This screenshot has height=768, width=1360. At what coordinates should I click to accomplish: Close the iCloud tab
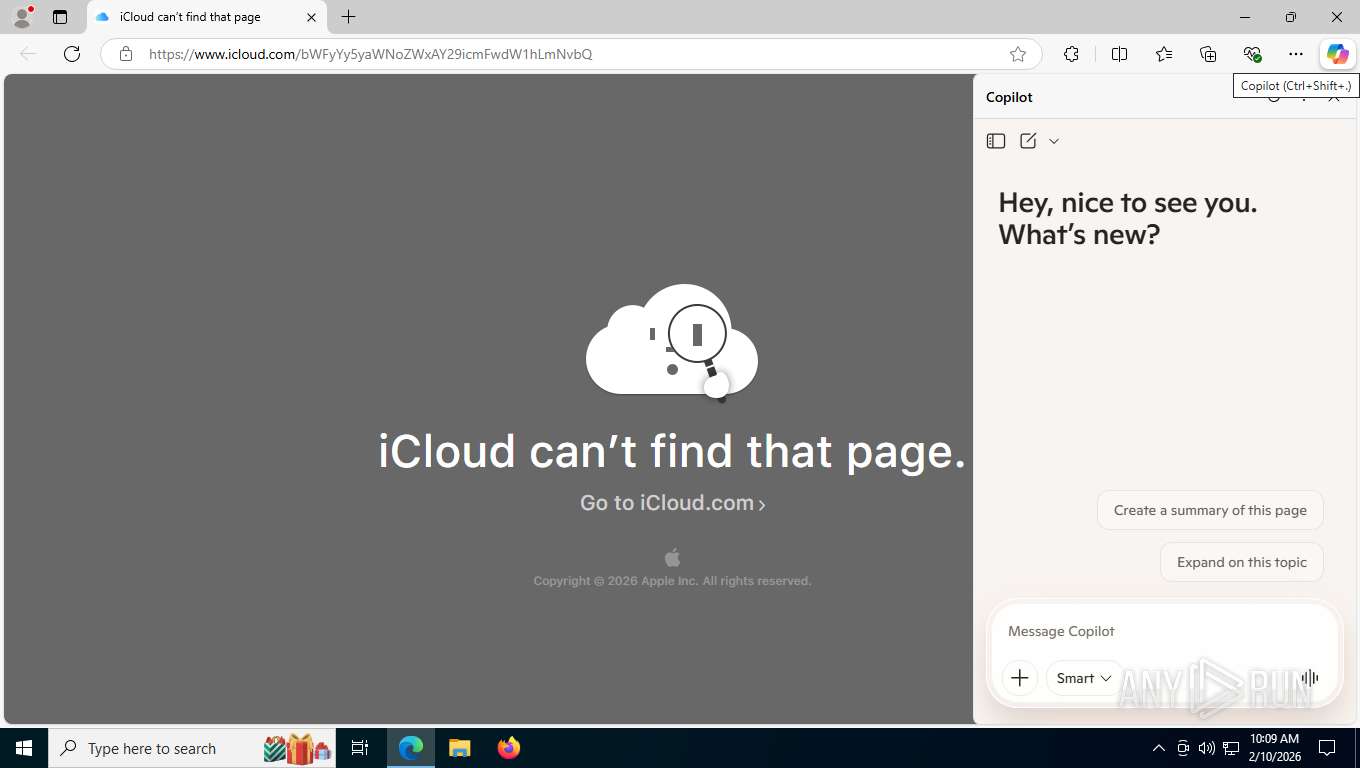tap(311, 17)
